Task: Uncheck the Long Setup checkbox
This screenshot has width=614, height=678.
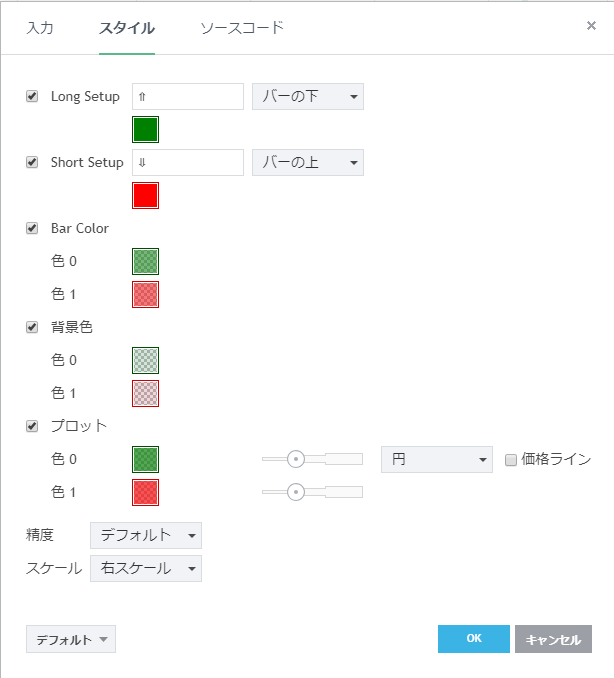Action: click(32, 96)
